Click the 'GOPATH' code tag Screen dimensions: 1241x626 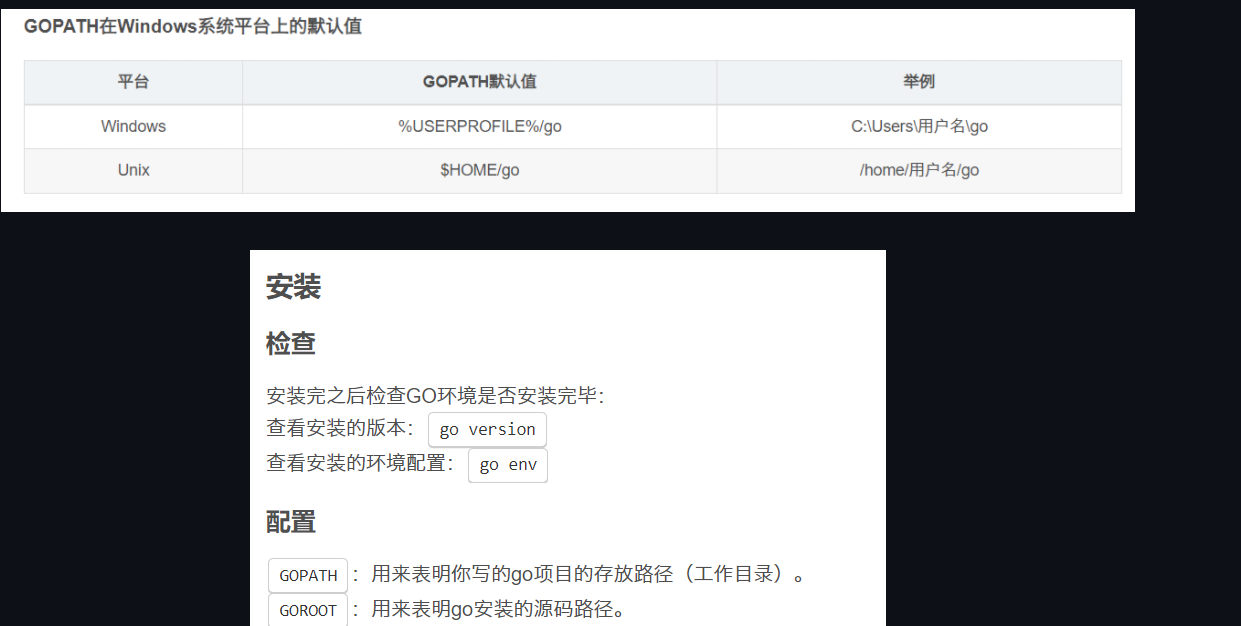tap(308, 575)
